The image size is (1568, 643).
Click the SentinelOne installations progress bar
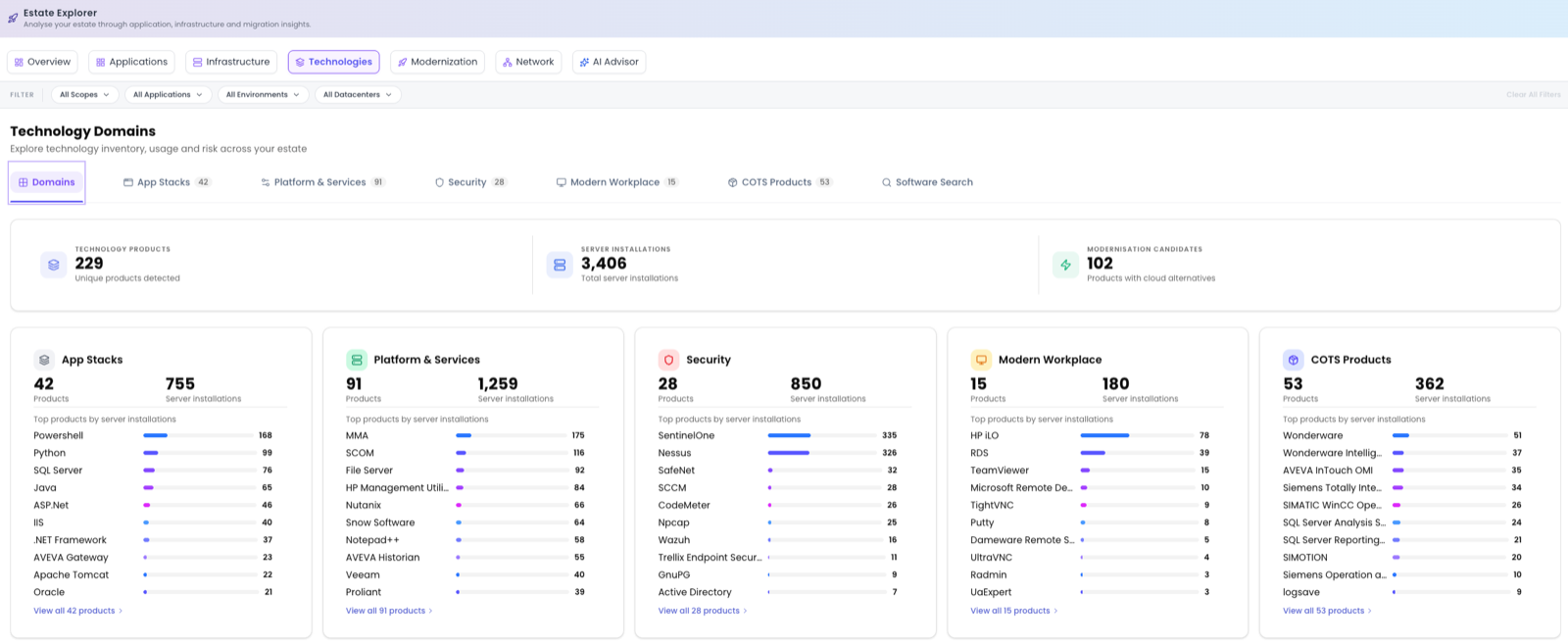pos(822,435)
